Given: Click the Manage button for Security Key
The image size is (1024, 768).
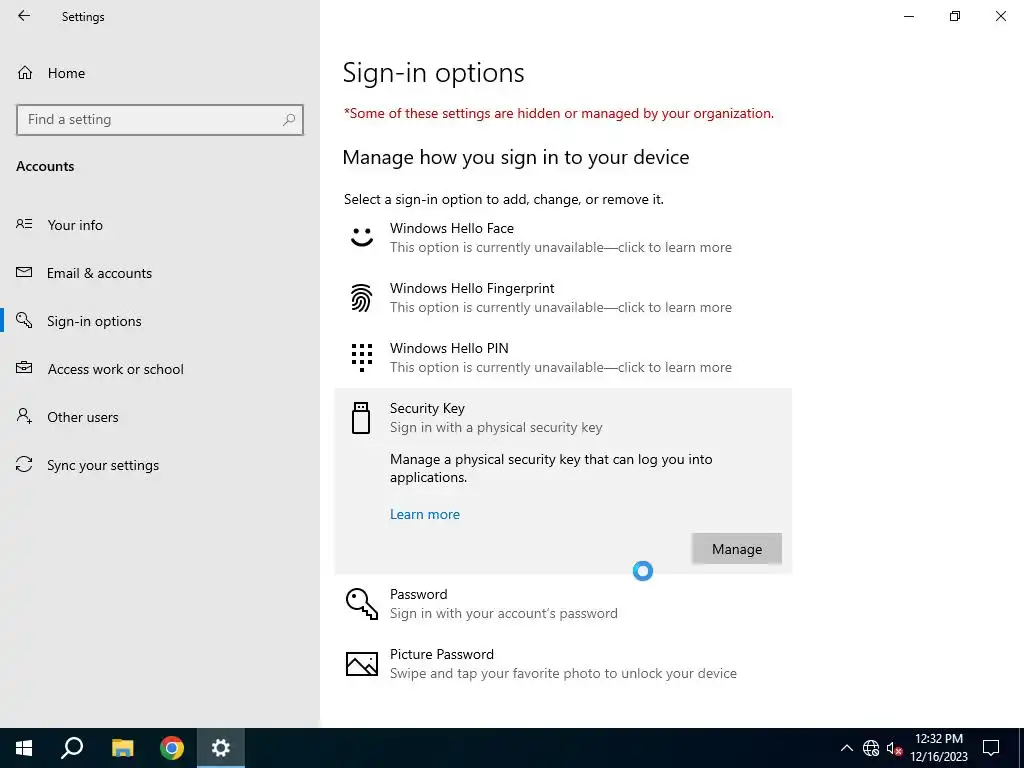Looking at the screenshot, I should [x=737, y=549].
